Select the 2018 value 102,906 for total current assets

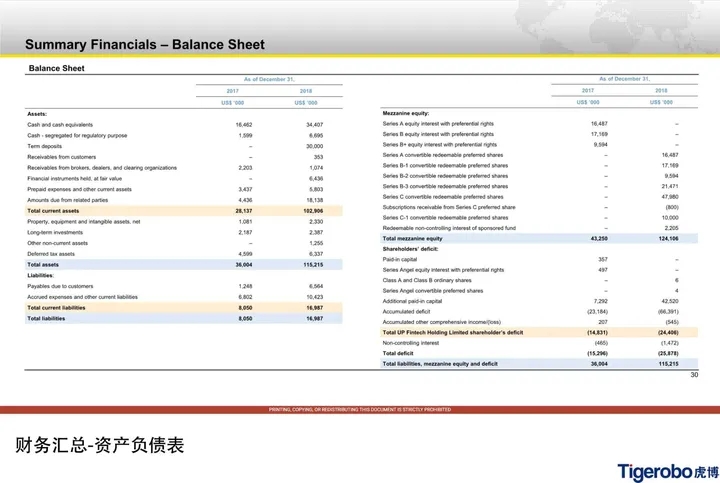point(313,211)
